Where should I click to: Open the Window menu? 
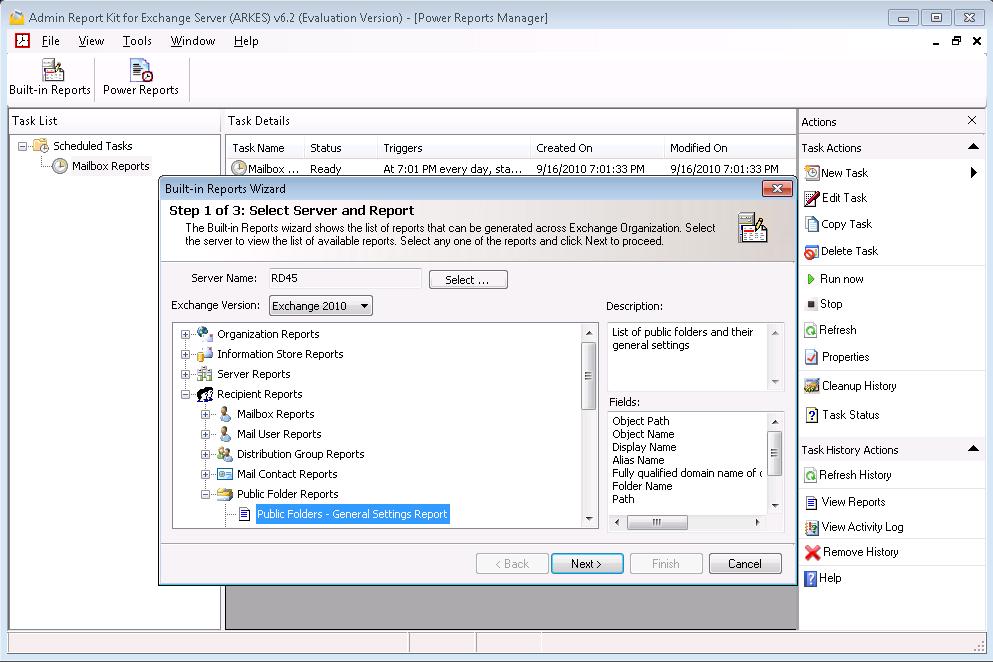click(x=192, y=41)
